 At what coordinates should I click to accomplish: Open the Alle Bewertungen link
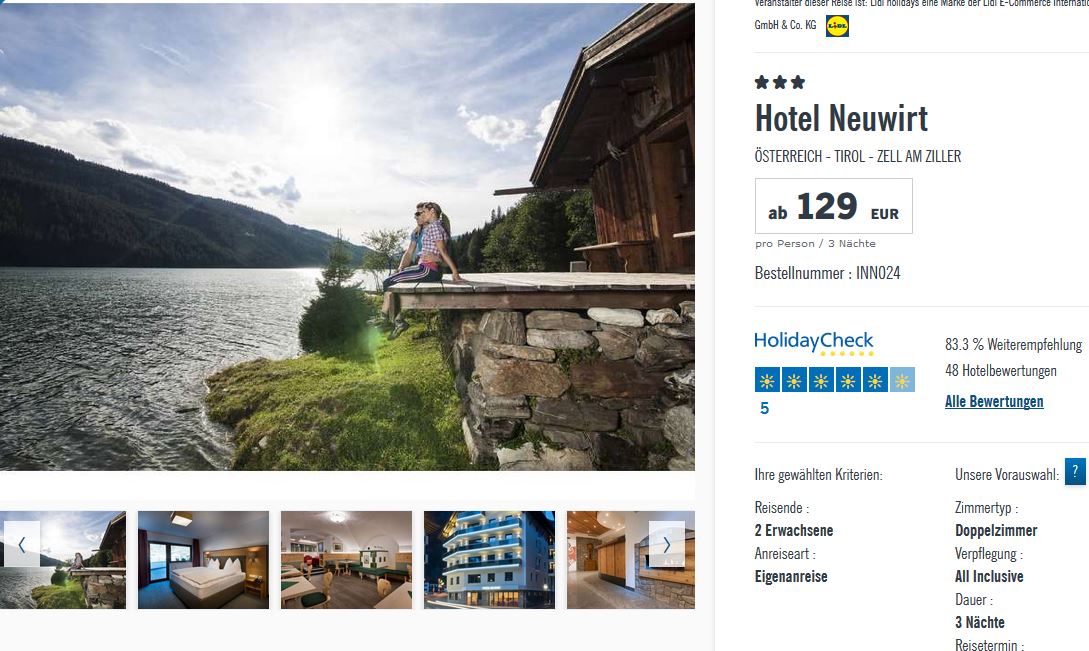(x=994, y=402)
